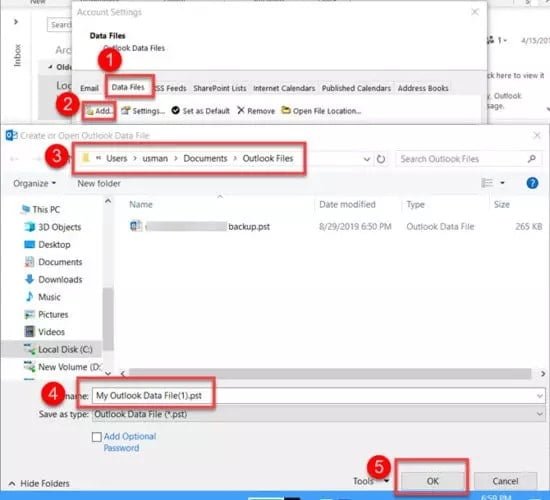
Task: Expand the File name dropdown arrow
Action: (539, 396)
